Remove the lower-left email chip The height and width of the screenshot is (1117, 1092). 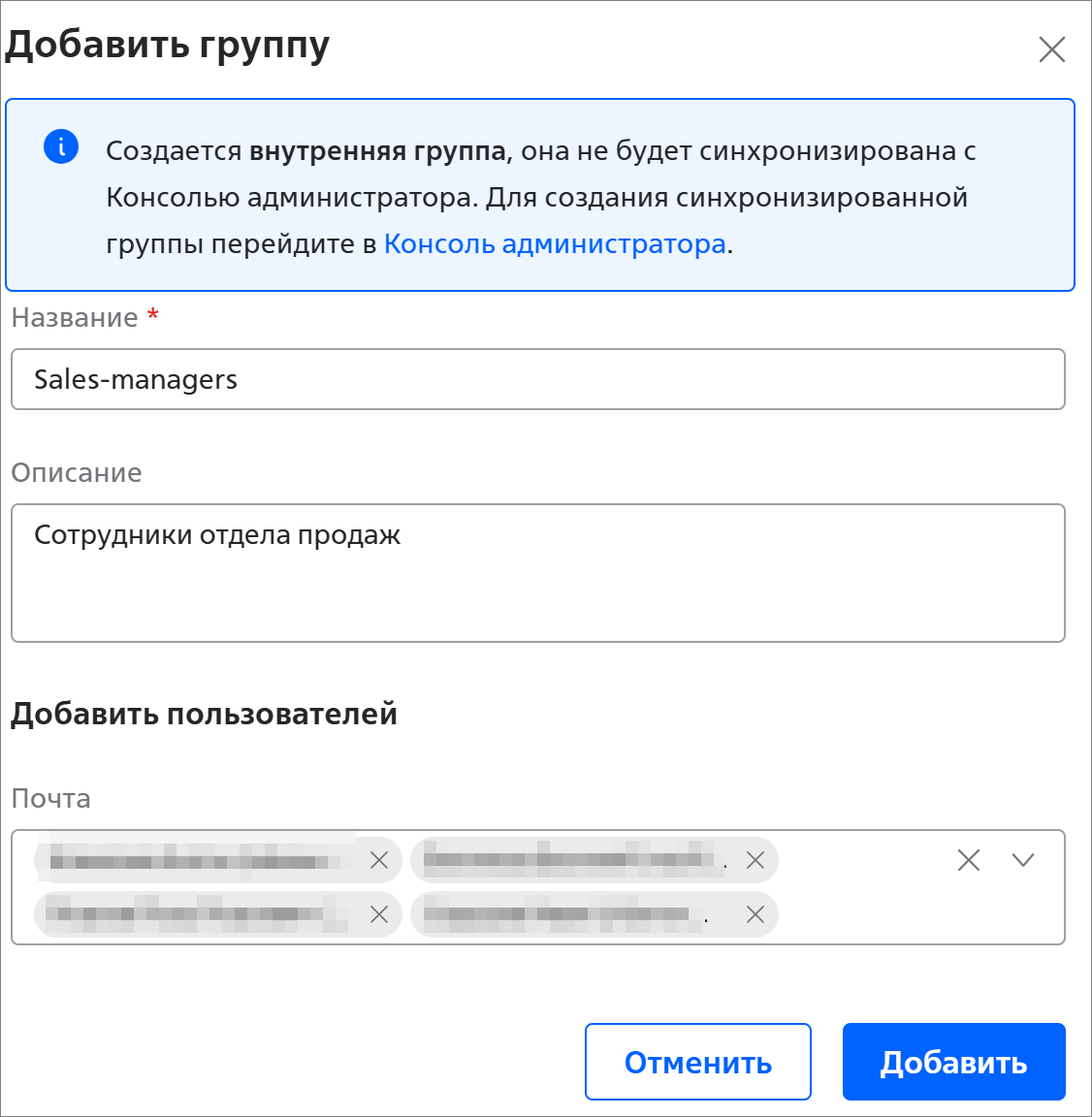[x=379, y=914]
